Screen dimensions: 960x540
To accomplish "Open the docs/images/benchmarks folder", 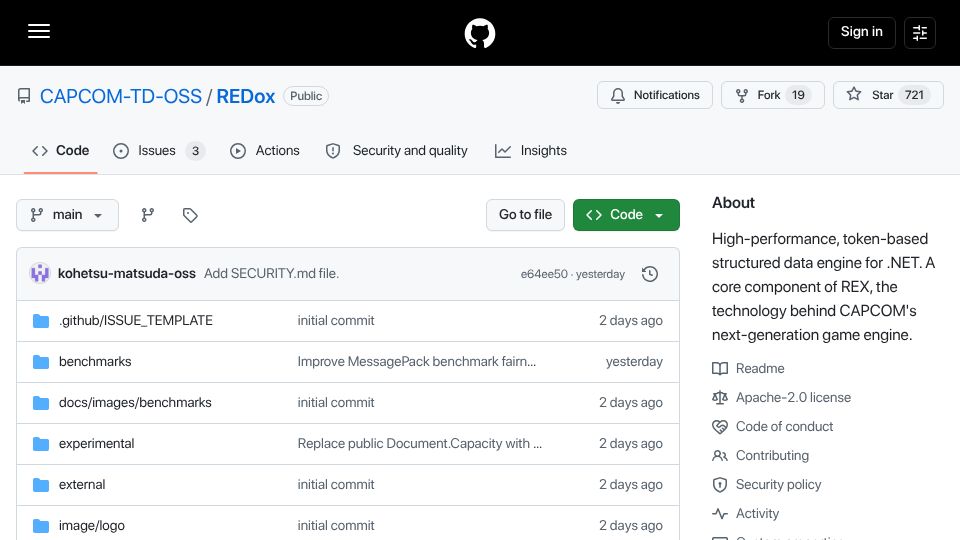I will 135,403.
